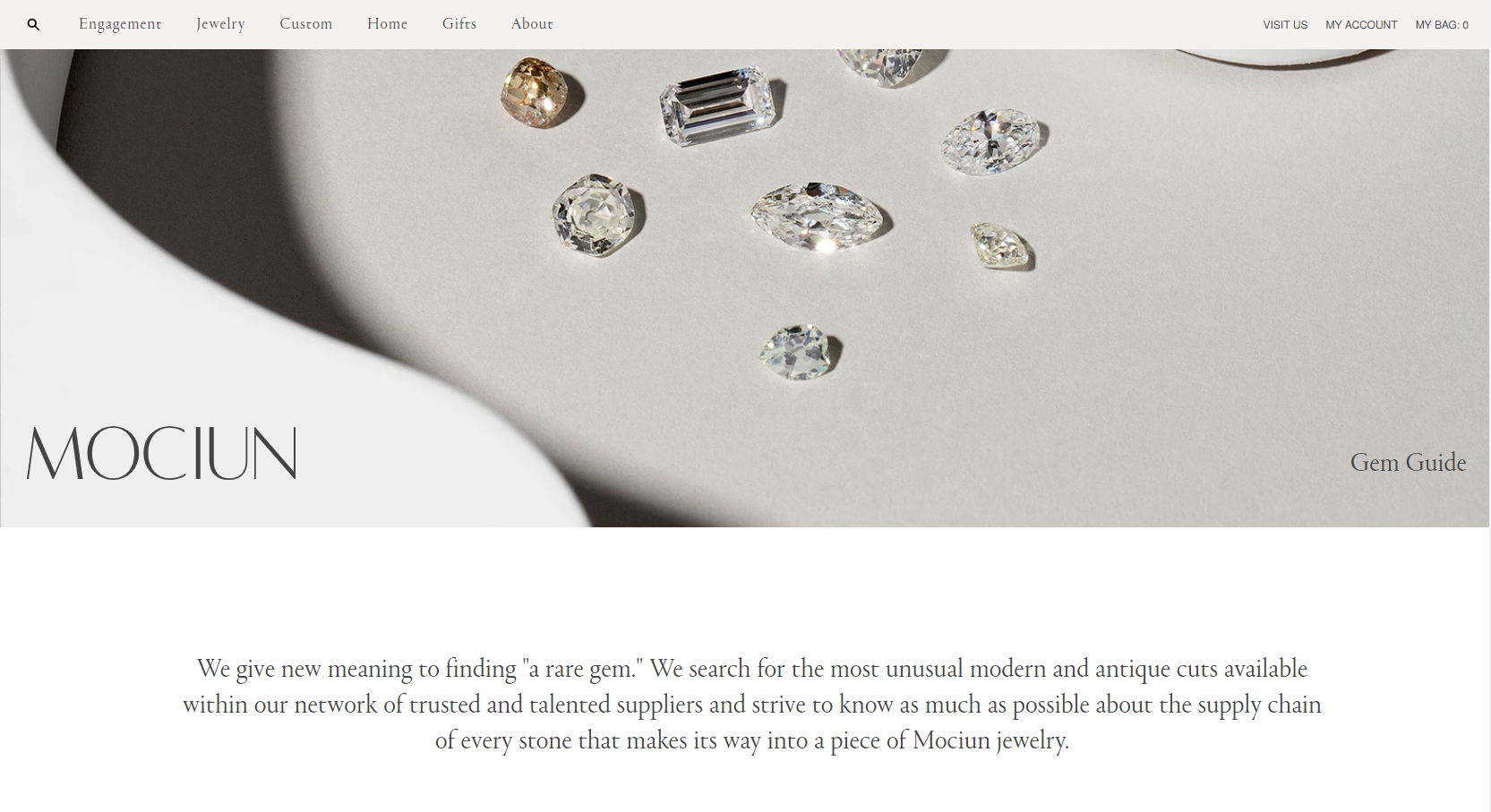Image resolution: width=1491 pixels, height=812 pixels.
Task: Click the emerald-cut diamond in banner
Action: (719, 106)
